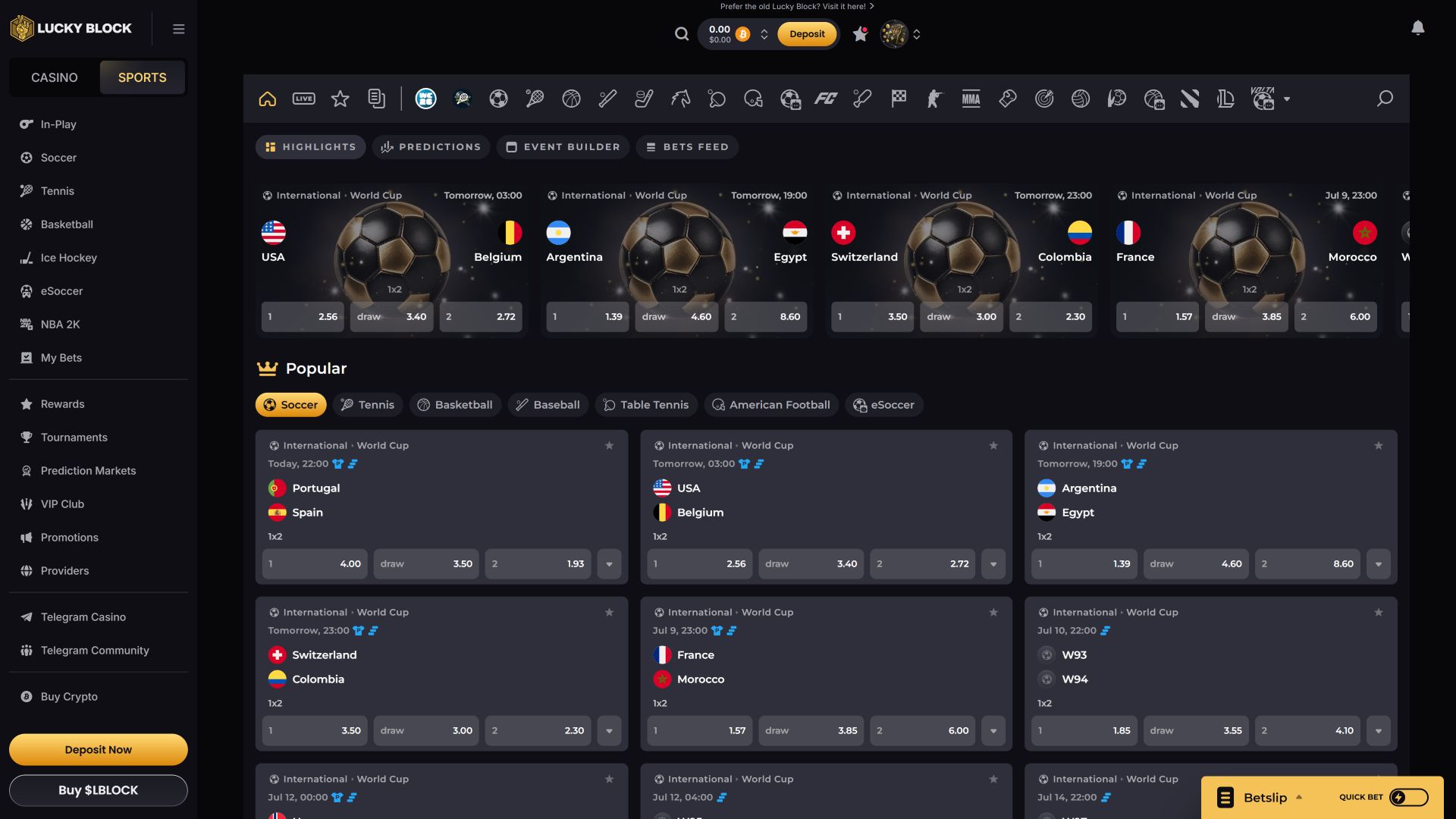Visit the old Lucky Block link
The height and width of the screenshot is (819, 1456).
pos(797,6)
